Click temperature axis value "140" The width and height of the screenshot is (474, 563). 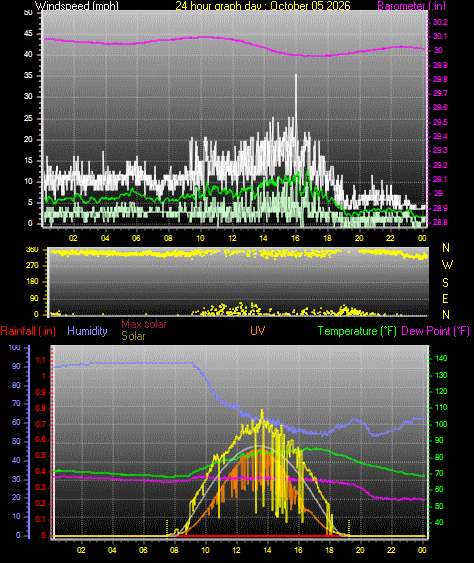tap(441, 358)
